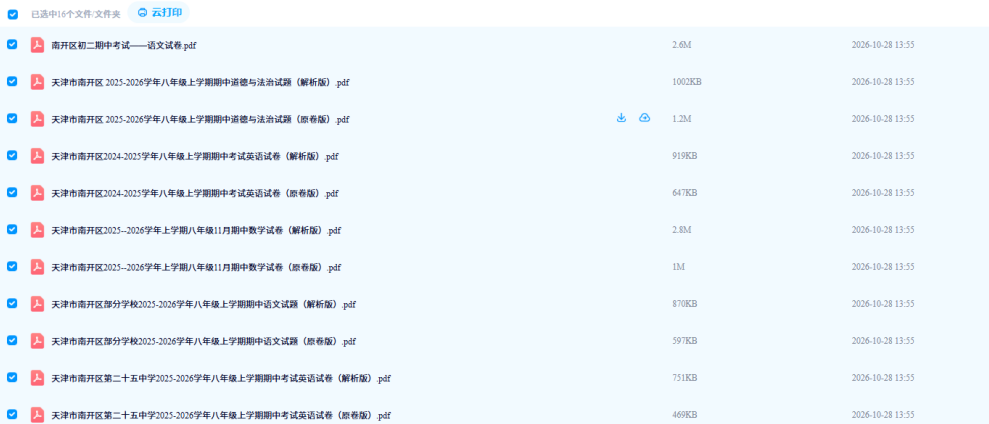Image resolution: width=989 pixels, height=424 pixels.
Task: Click PDF icon of 道德与法治试题（解析版）.pdf
Action: coord(37,82)
